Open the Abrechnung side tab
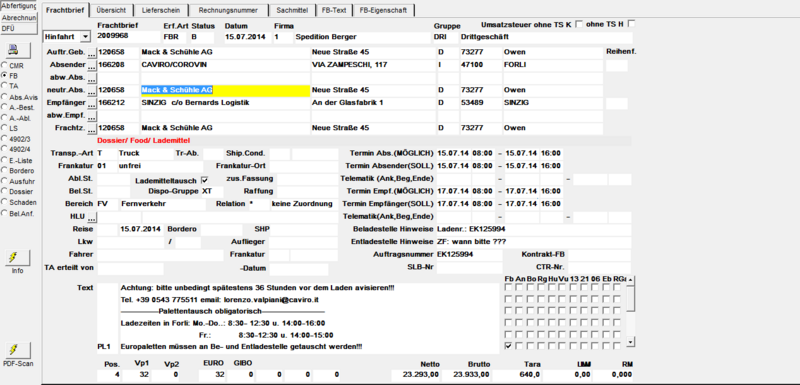Screen dimensions: 800x385 (x=19, y=18)
